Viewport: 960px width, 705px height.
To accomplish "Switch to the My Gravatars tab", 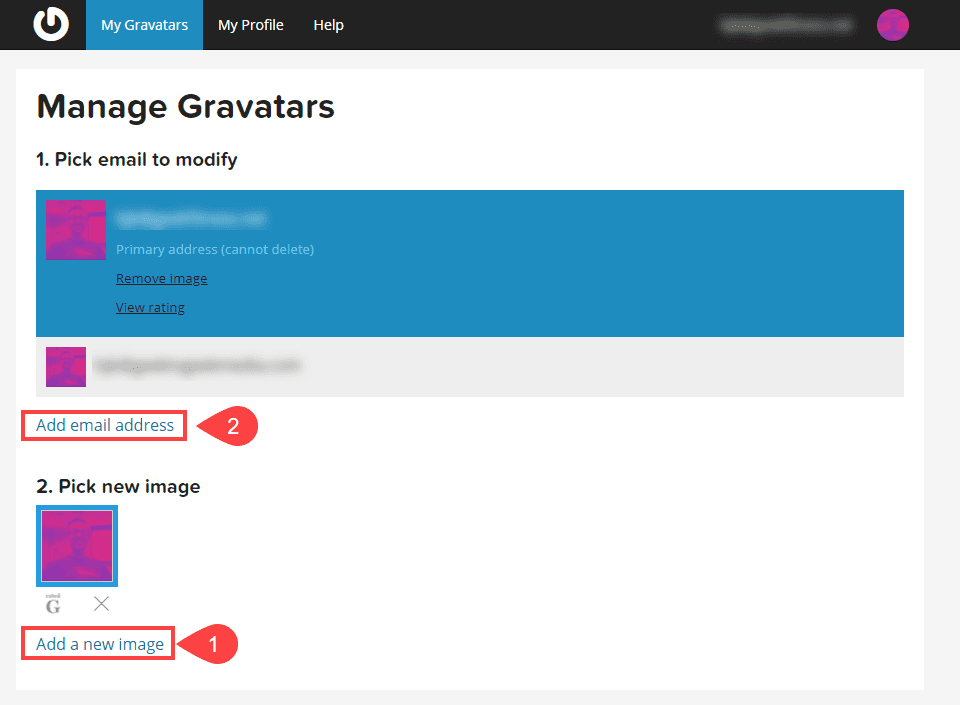I will pos(144,25).
